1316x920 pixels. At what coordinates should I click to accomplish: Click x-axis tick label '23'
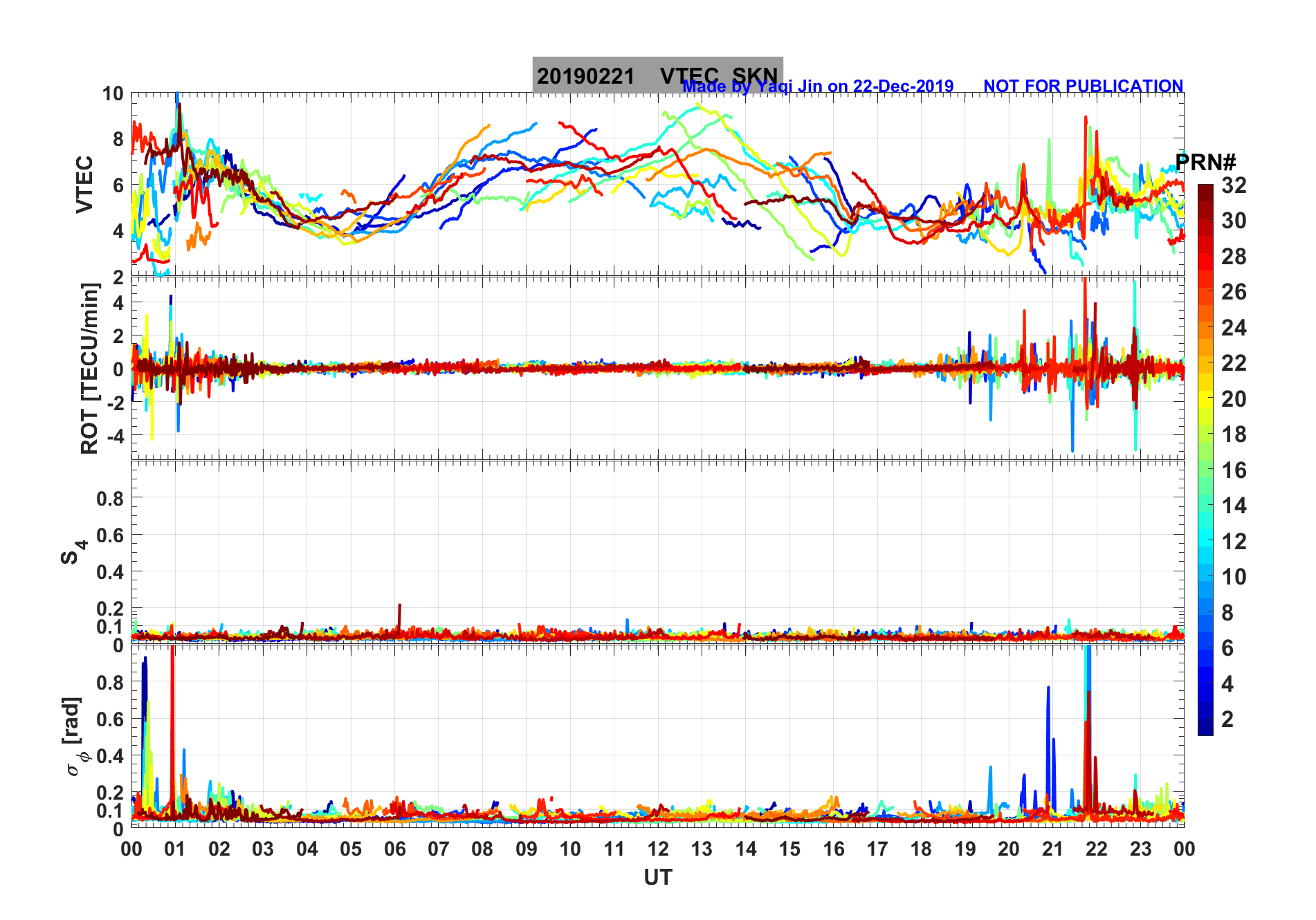pyautogui.click(x=1140, y=849)
